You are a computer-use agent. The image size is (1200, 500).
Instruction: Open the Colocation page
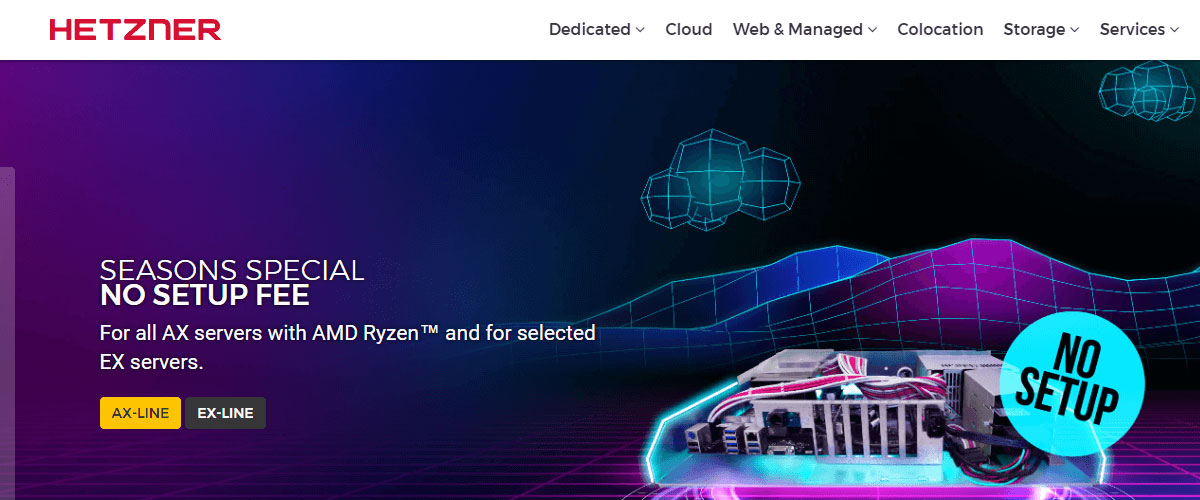click(x=940, y=30)
